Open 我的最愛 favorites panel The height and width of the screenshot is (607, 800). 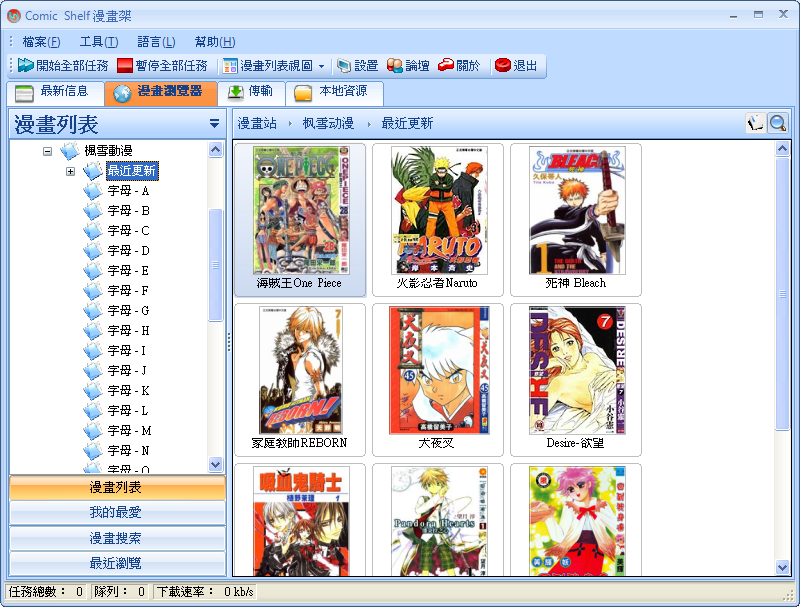113,509
